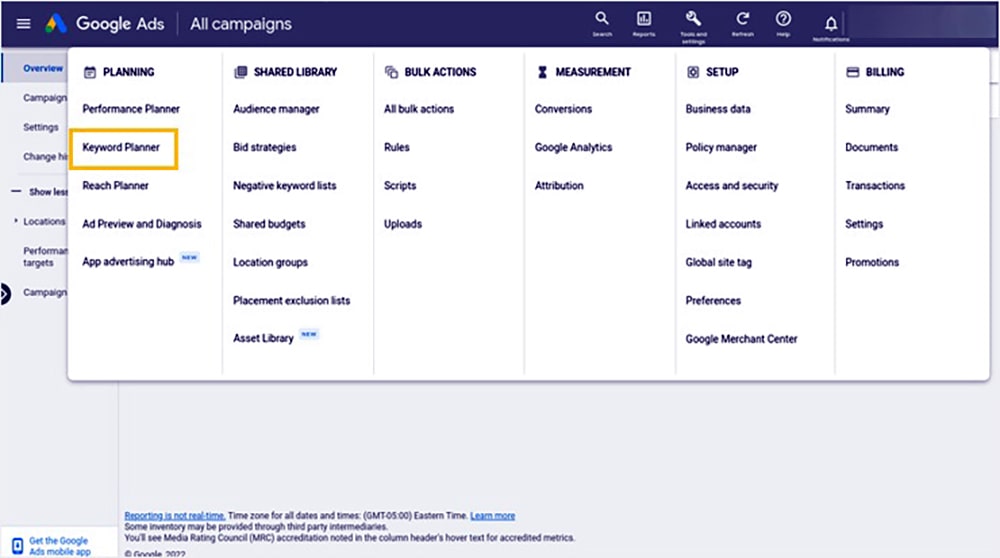Click the mobile app phone icon
The image size is (1000, 558).
click(x=17, y=546)
